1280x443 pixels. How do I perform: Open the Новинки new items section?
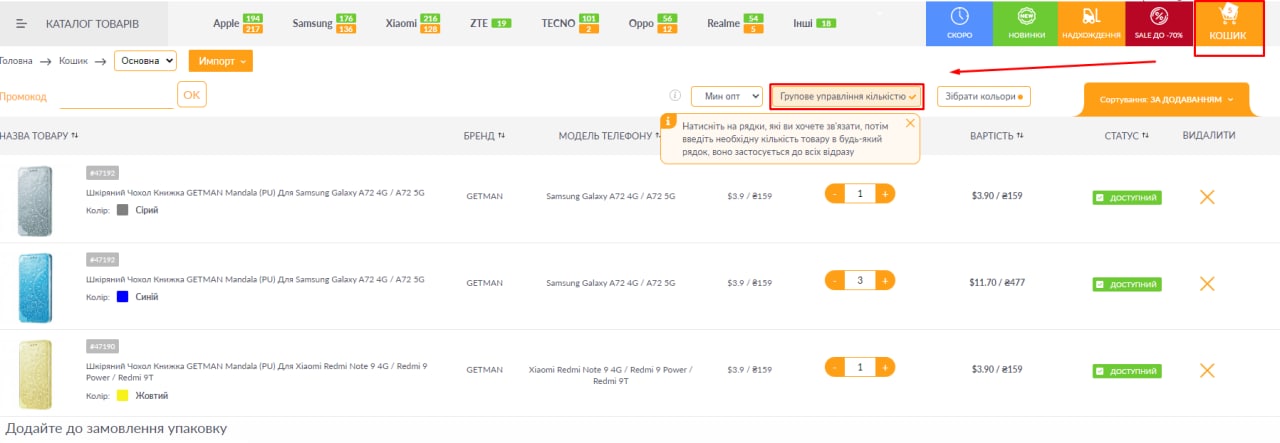click(1025, 23)
